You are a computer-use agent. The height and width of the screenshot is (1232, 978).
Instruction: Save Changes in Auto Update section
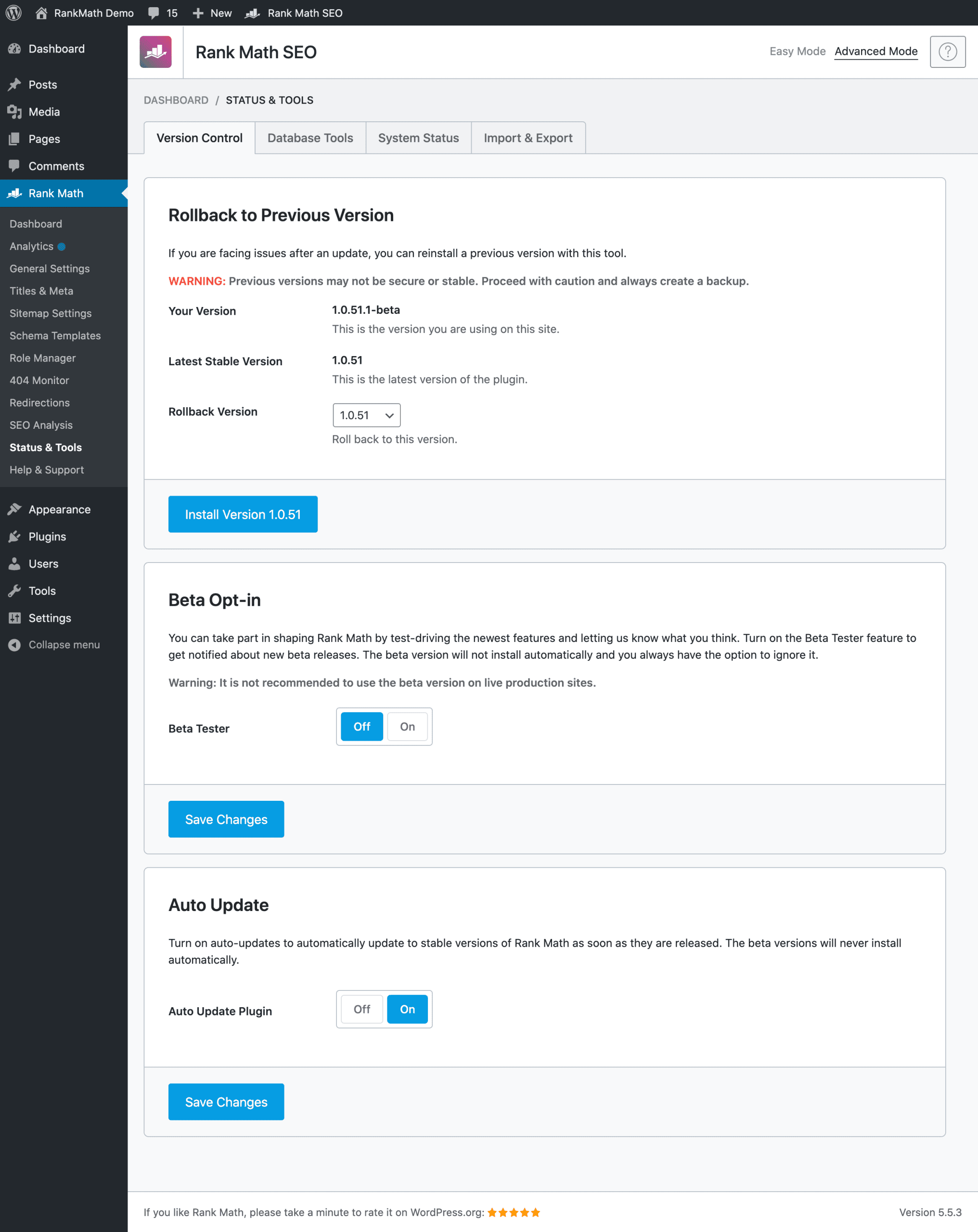coord(226,1102)
